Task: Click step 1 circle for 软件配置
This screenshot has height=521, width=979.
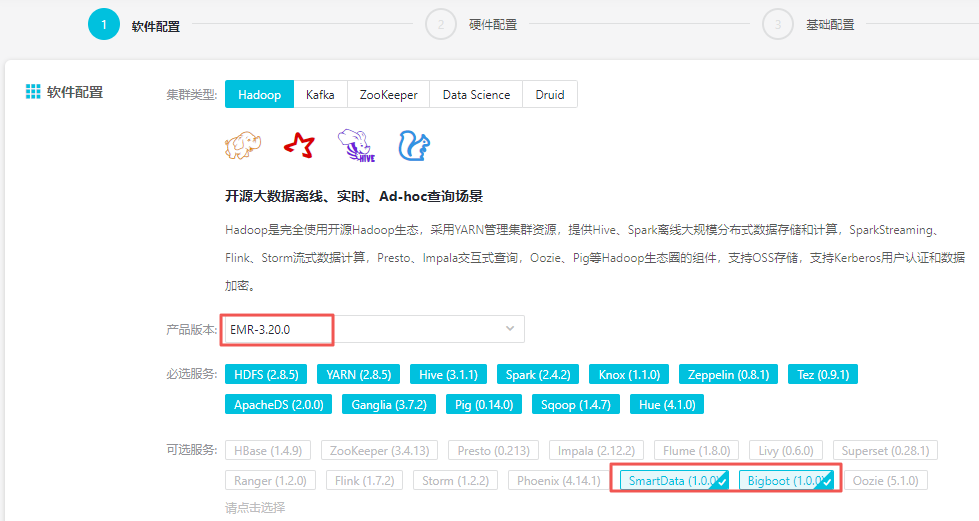Action: coord(104,24)
